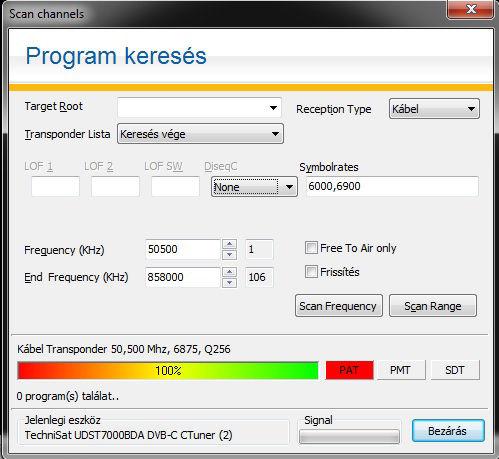Click the red PAT indicator

pyautogui.click(x=349, y=370)
